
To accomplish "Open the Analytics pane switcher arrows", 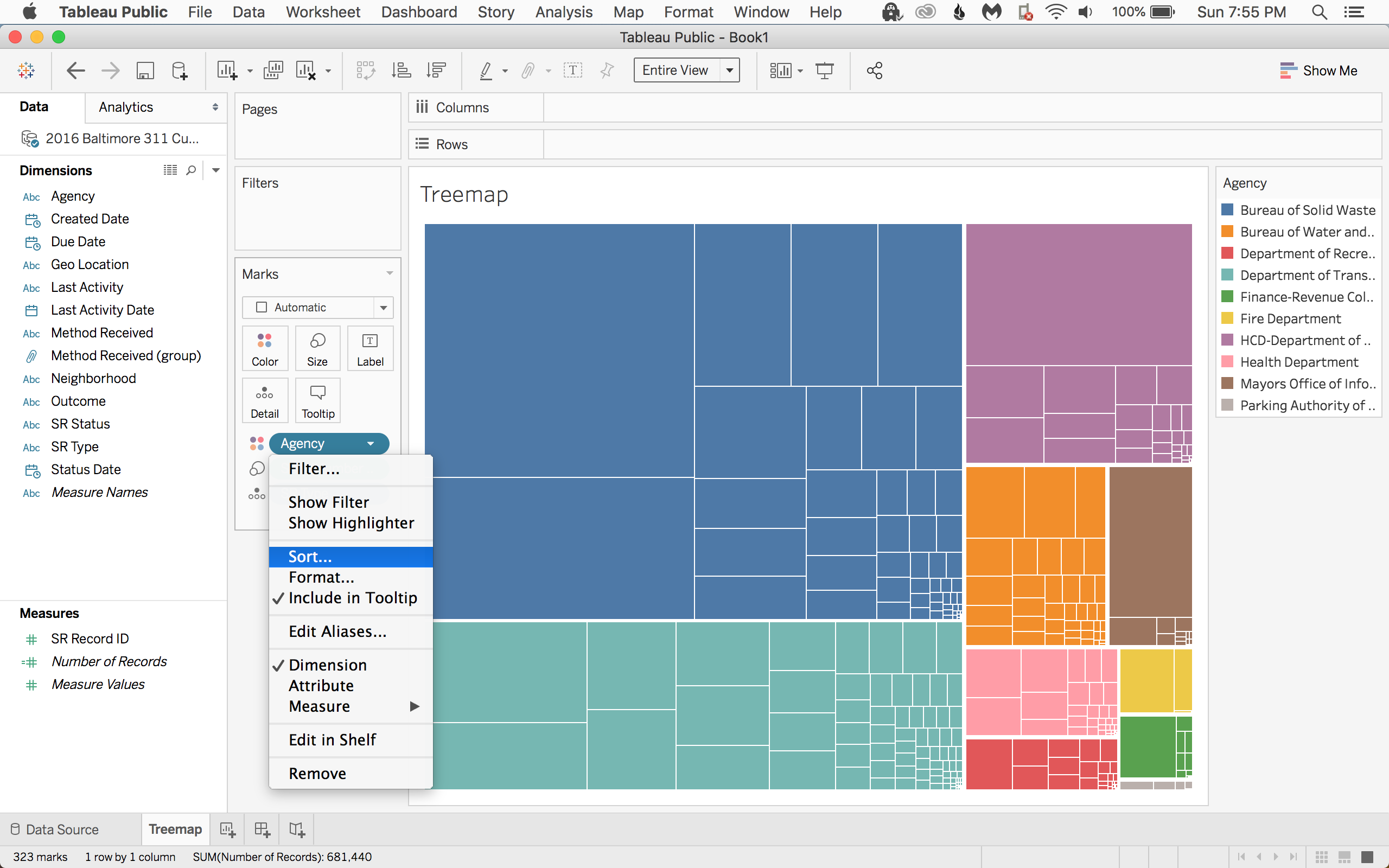I will 215,107.
